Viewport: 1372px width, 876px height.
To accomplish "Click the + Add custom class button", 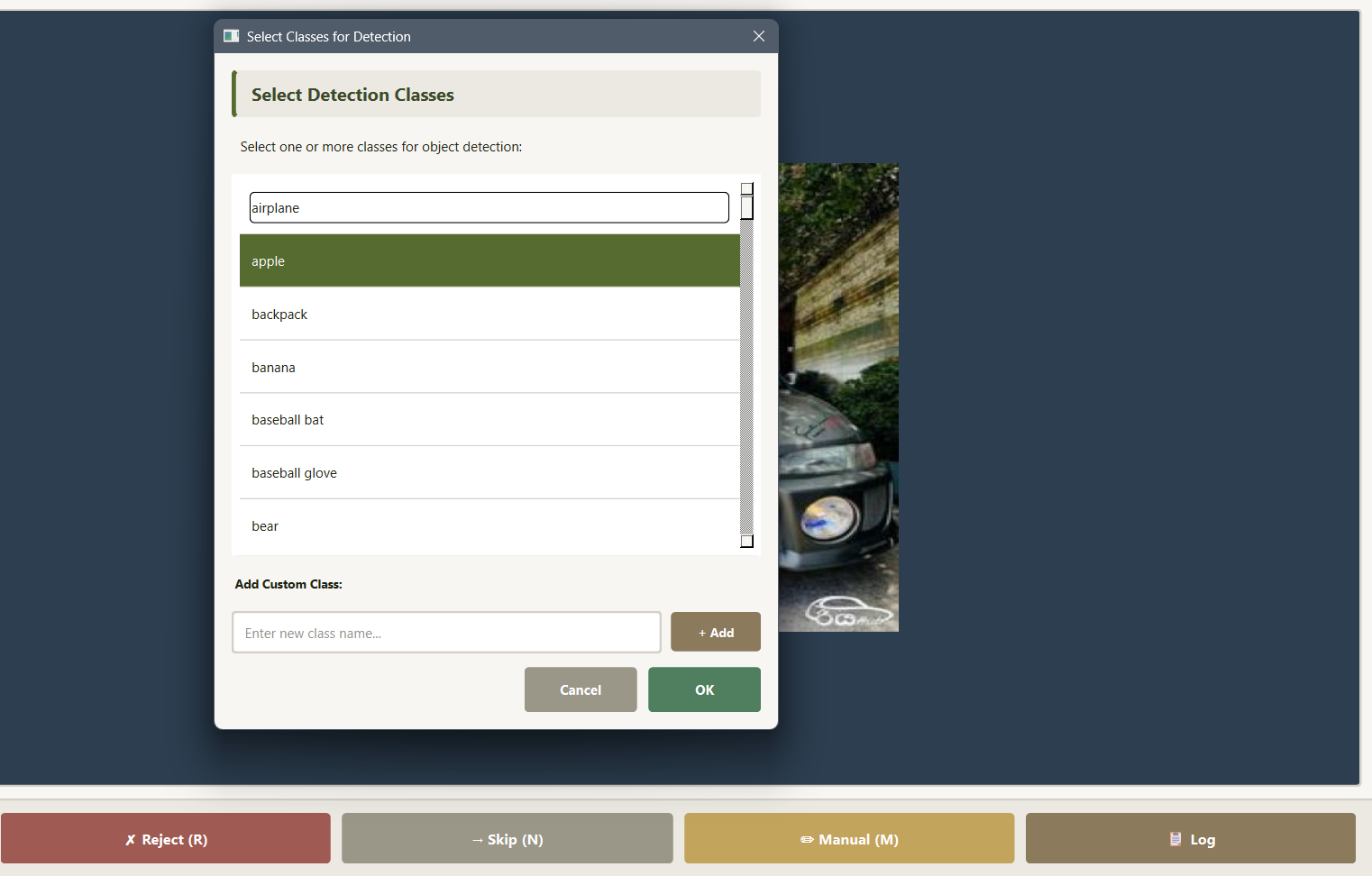I will click(716, 633).
